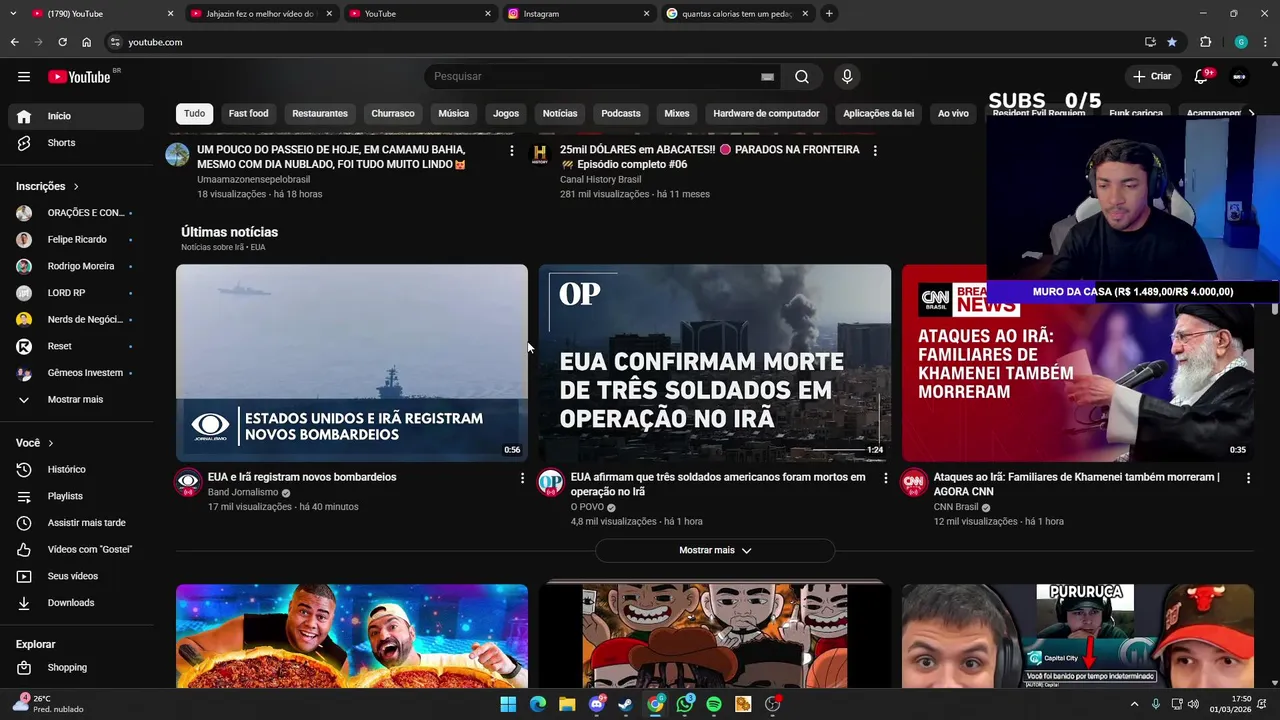
Task: Expand the Você section arrow
Action: [x=51, y=443]
